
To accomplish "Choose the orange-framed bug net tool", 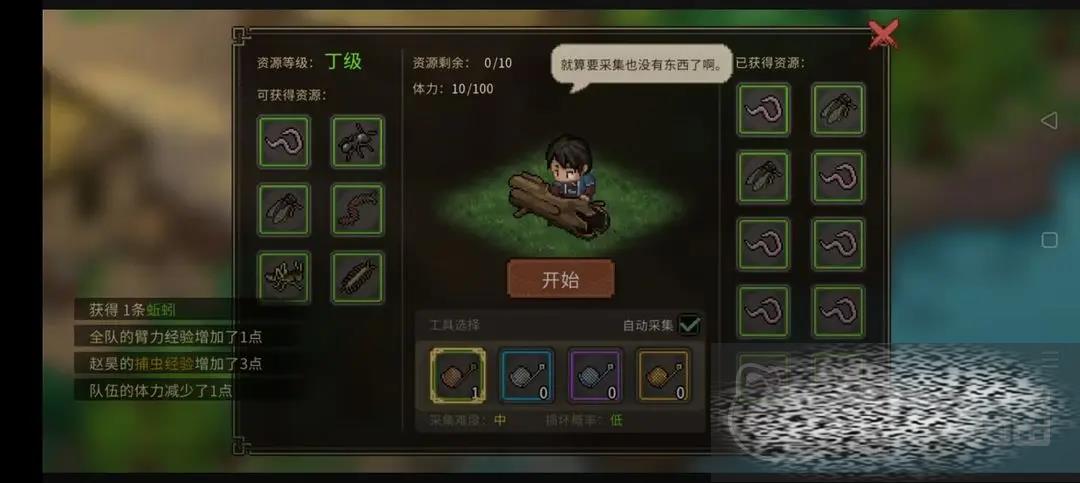I will (663, 376).
